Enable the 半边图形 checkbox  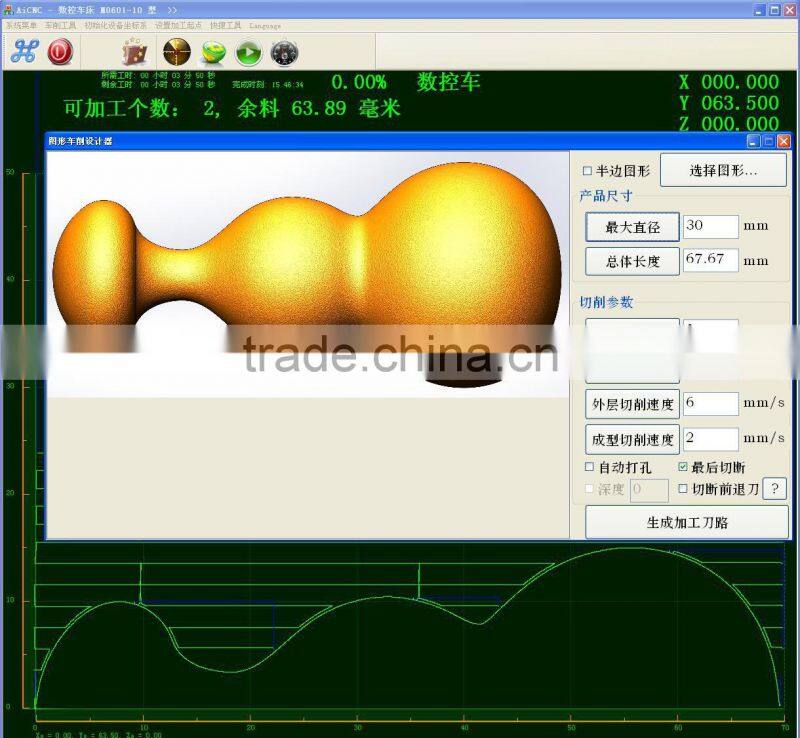pyautogui.click(x=588, y=171)
